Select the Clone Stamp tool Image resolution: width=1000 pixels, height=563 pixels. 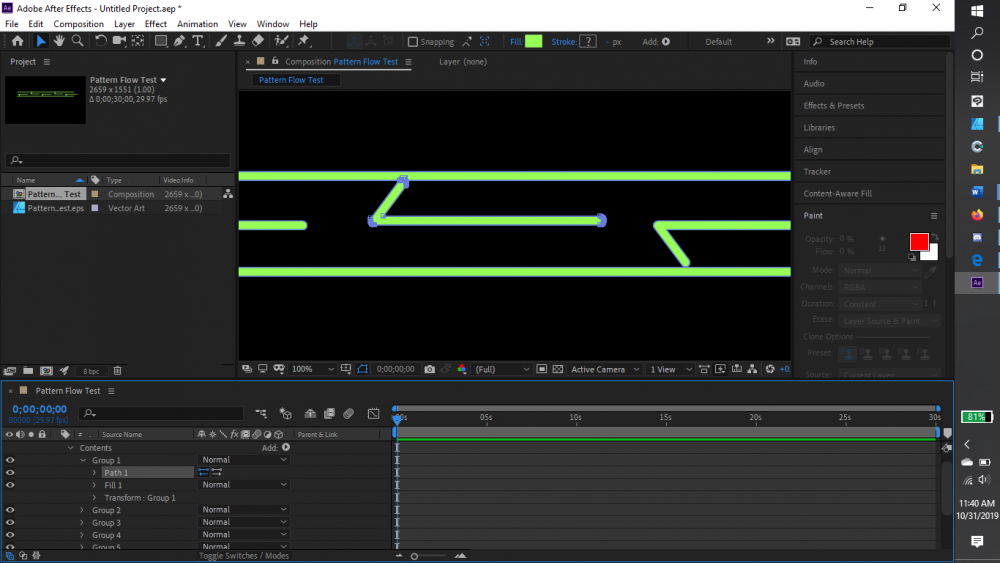239,41
